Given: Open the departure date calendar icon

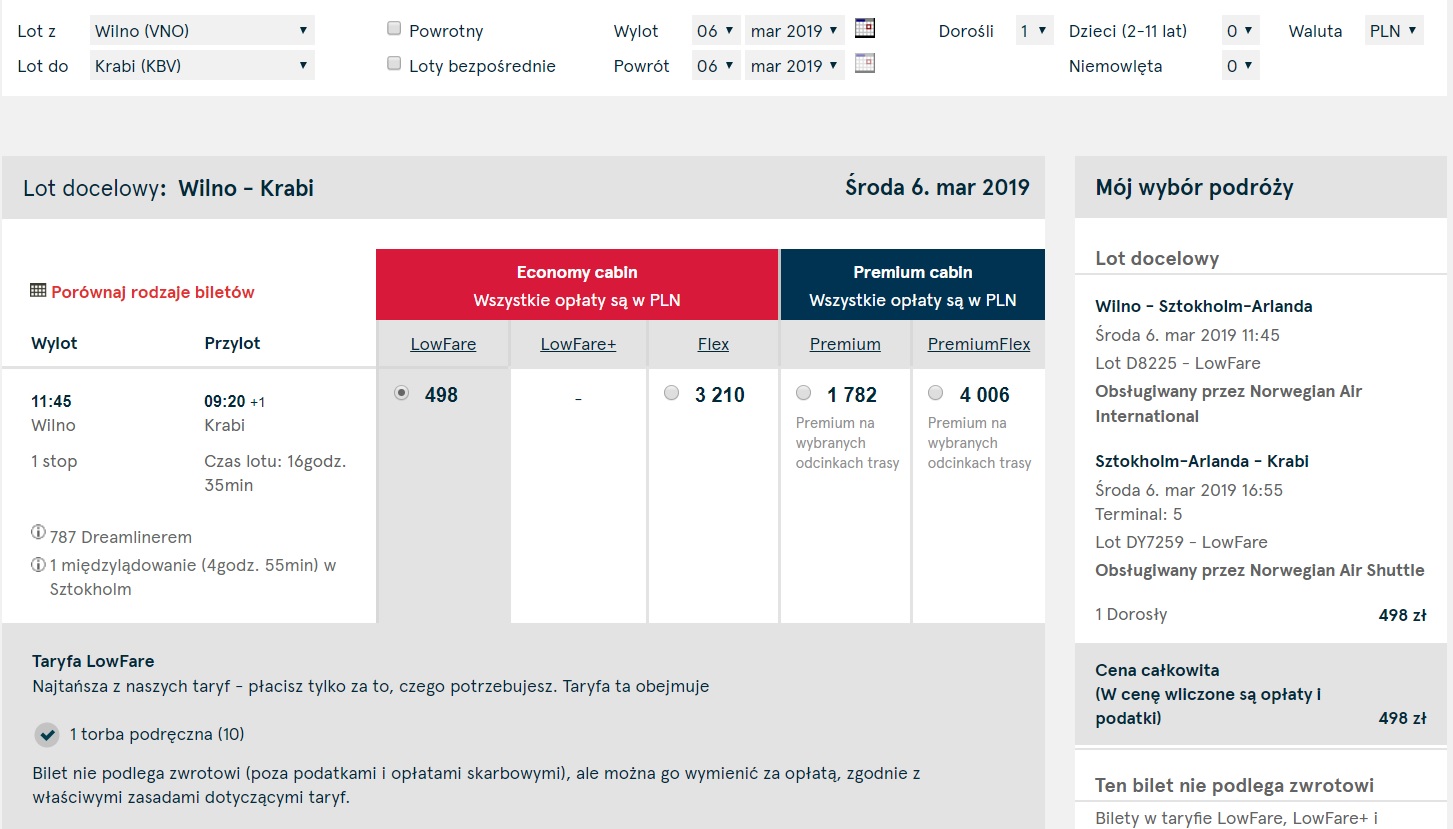Looking at the screenshot, I should coord(865,28).
